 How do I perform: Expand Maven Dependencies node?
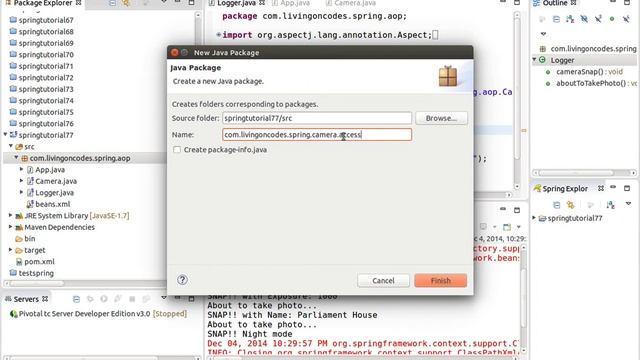coord(11,227)
